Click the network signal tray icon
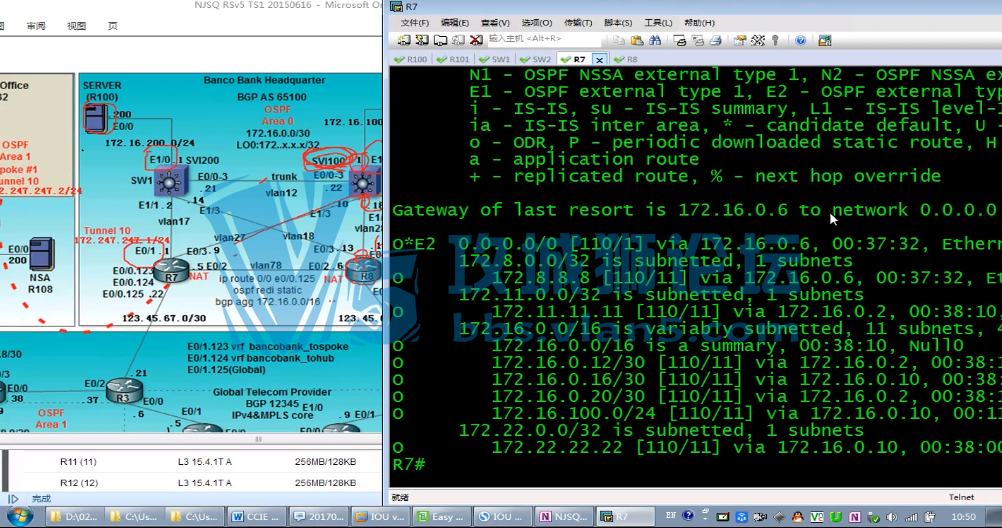1002x528 pixels. [911, 516]
